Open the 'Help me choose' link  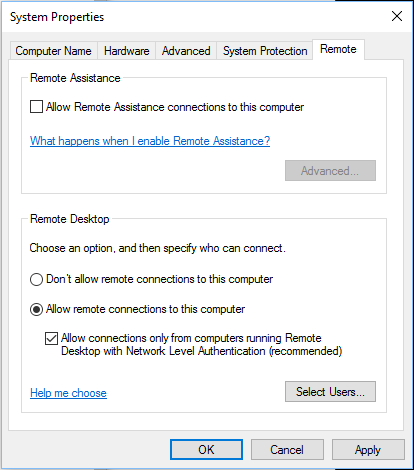click(68, 393)
